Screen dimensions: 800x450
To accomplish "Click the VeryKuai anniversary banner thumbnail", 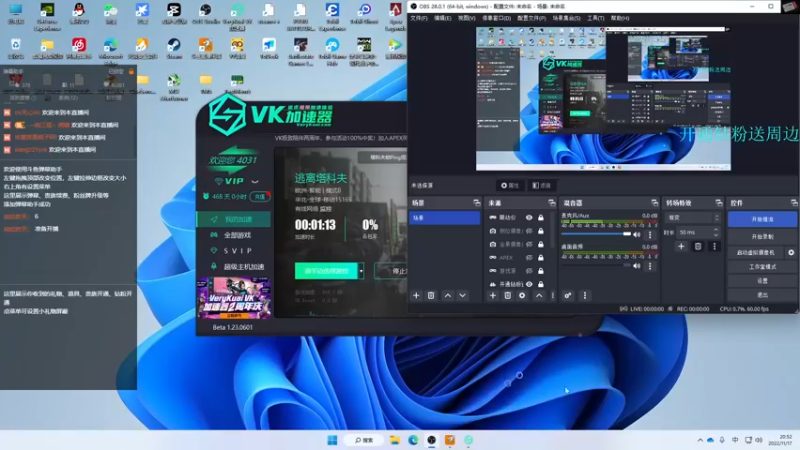I will (234, 298).
